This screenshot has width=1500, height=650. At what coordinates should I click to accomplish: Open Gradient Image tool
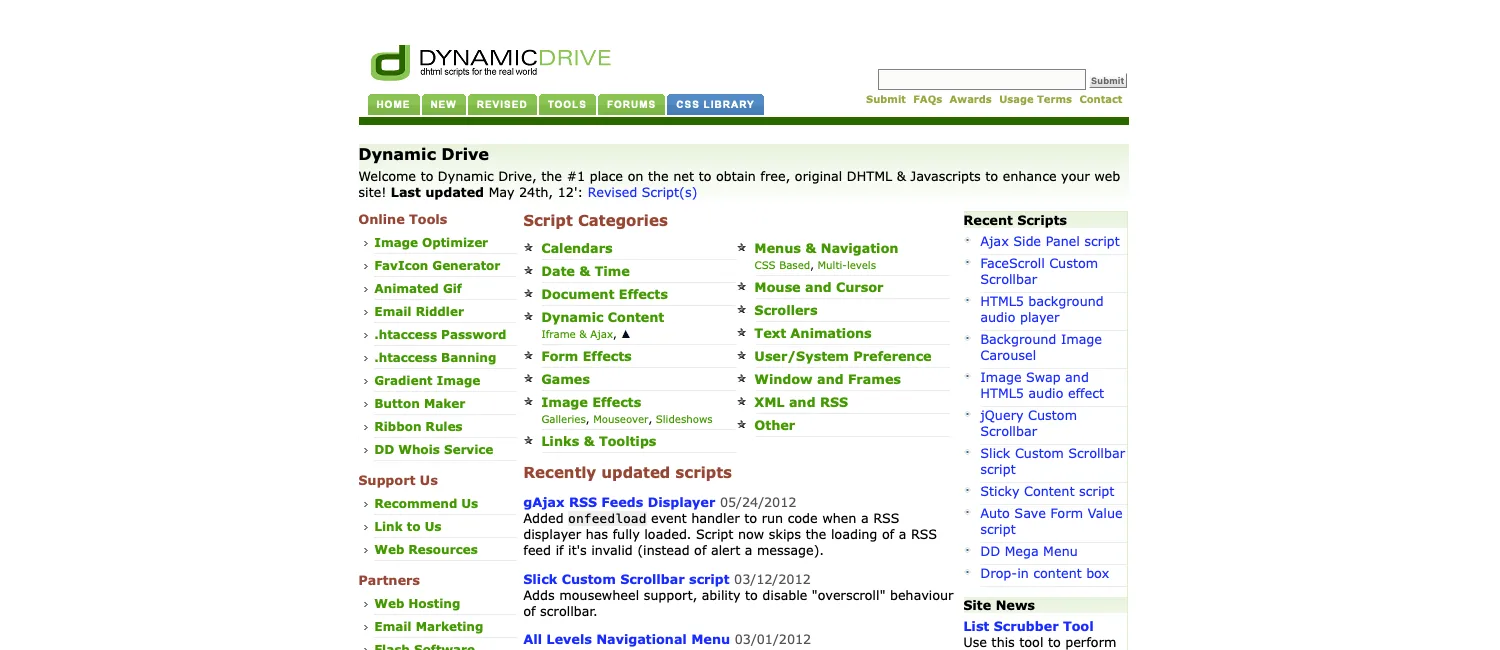(427, 381)
